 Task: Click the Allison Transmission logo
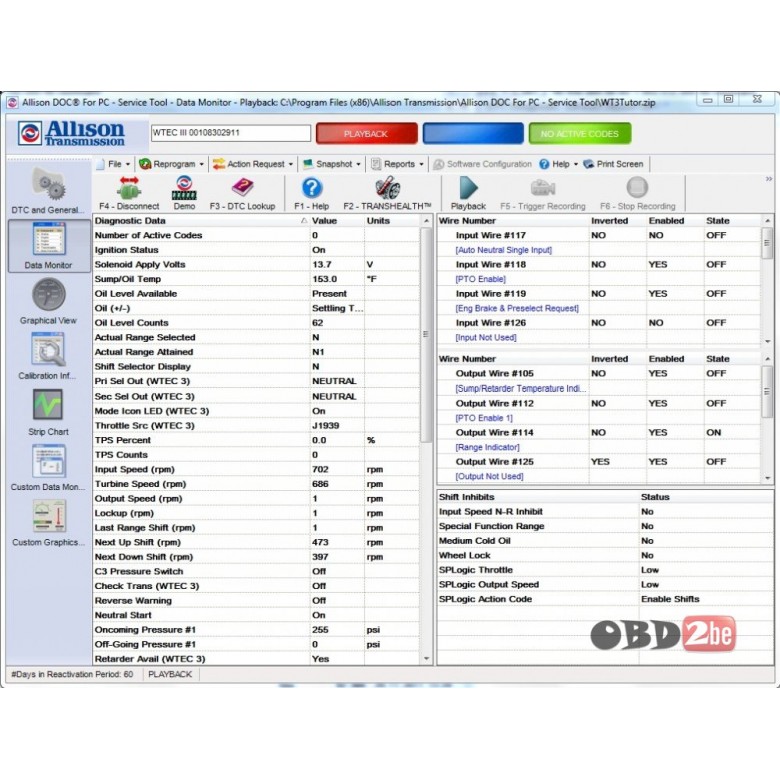click(x=71, y=133)
